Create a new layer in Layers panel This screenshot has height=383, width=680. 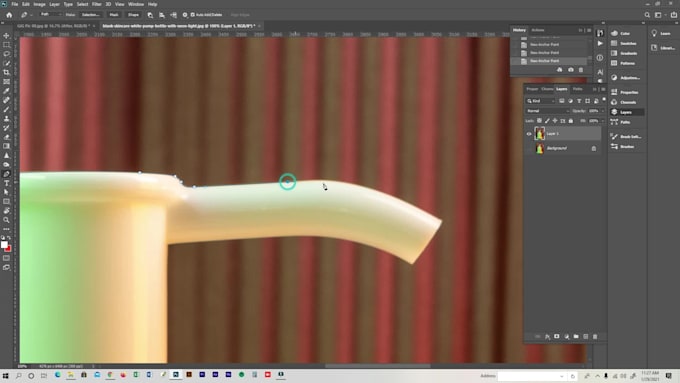click(x=585, y=337)
